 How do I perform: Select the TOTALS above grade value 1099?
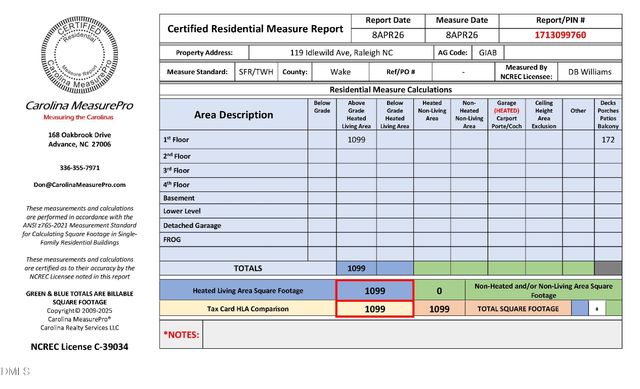coord(356,268)
